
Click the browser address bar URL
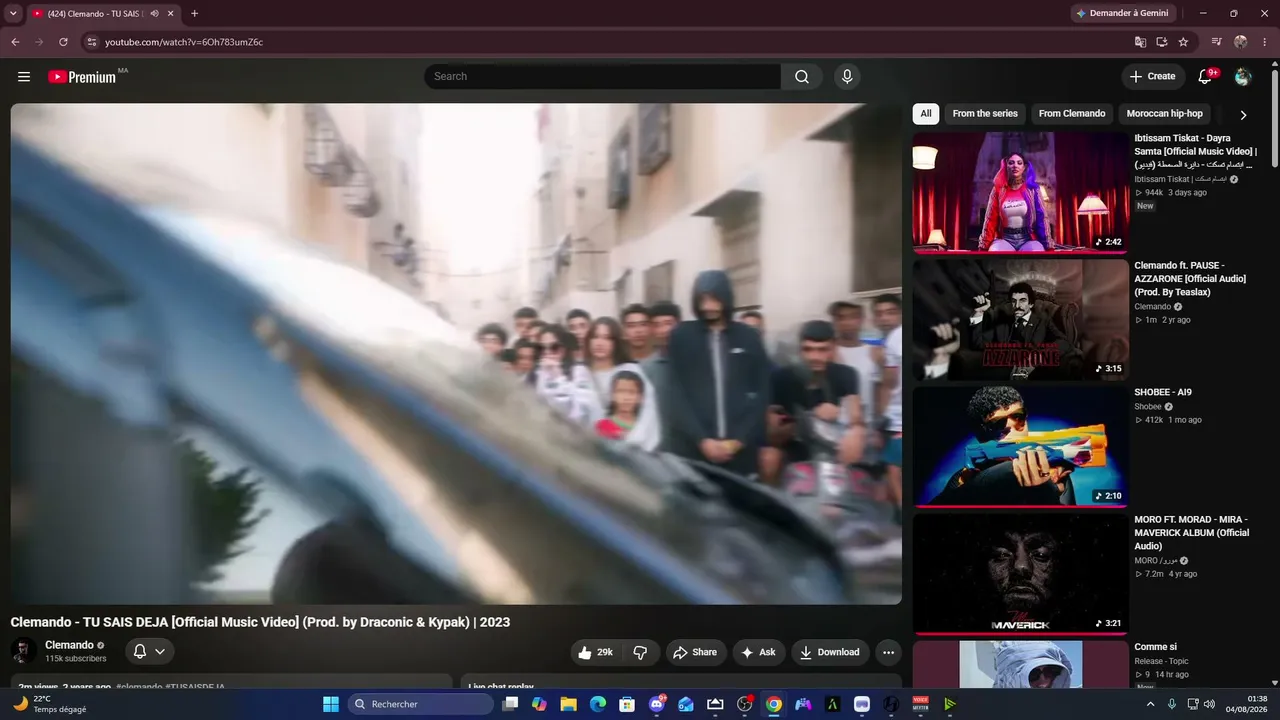click(184, 42)
